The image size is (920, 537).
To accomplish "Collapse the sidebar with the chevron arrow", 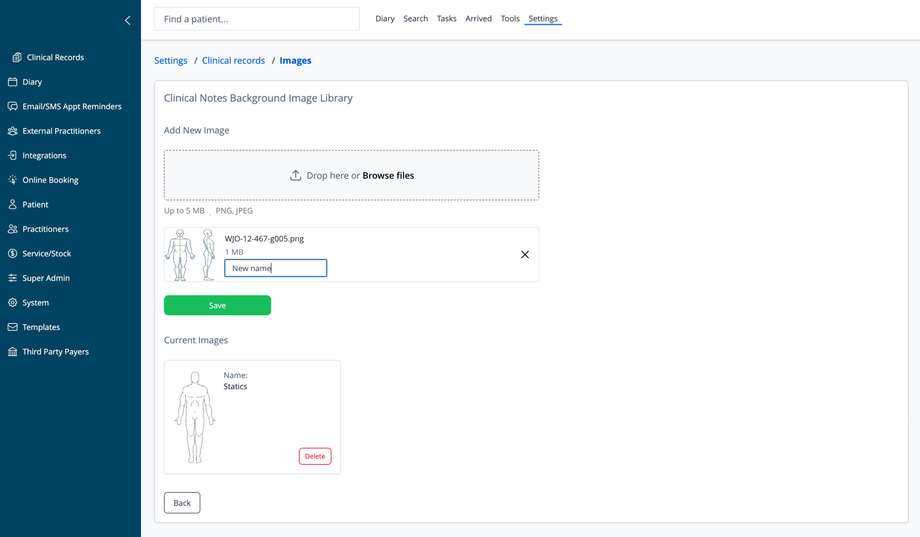I will point(127,20).
